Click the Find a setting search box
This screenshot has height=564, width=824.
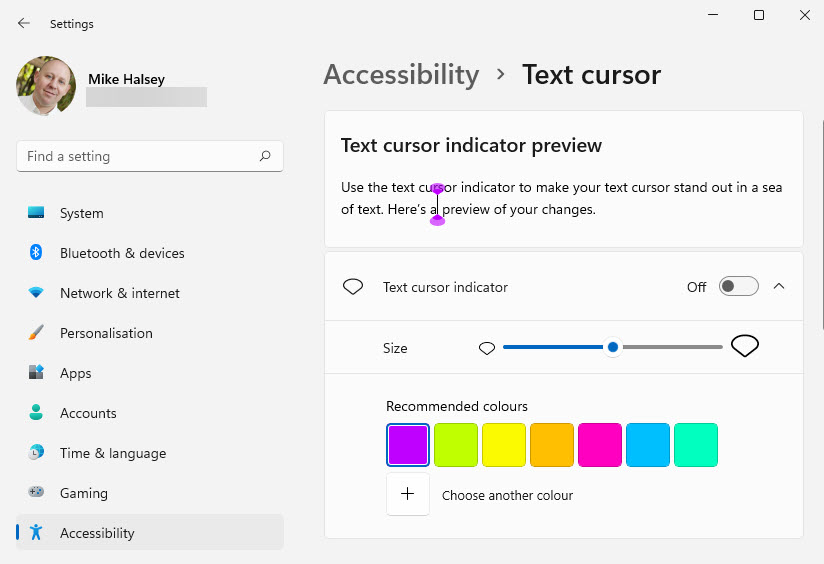[140, 156]
